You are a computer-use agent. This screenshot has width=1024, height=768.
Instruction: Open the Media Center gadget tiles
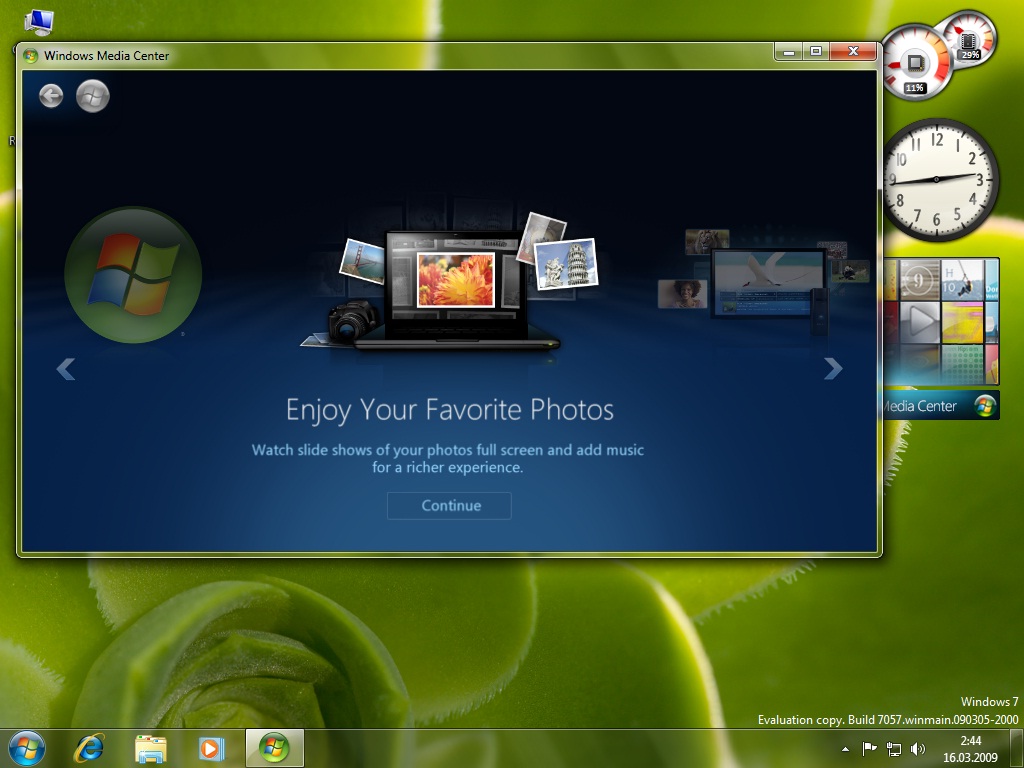[x=942, y=321]
